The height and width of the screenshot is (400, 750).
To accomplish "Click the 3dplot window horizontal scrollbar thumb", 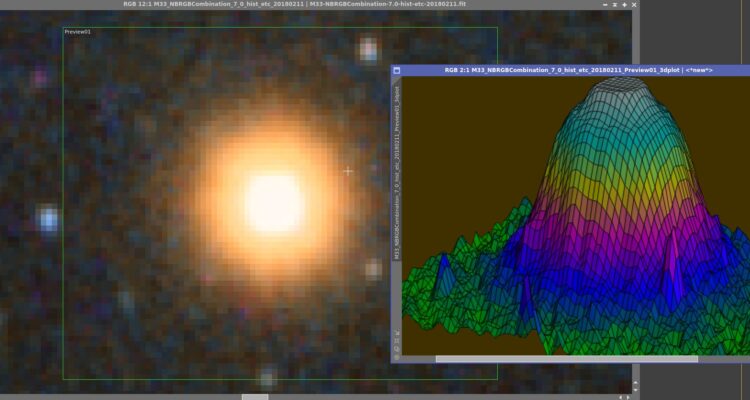I will coord(566,359).
